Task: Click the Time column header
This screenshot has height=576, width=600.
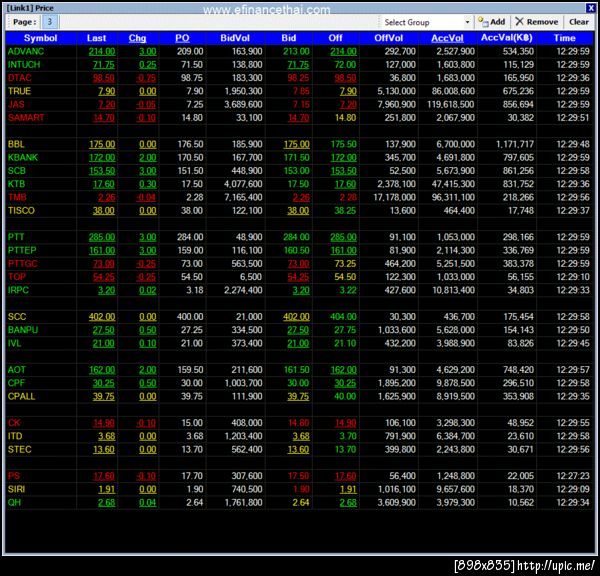Action: click(x=564, y=38)
